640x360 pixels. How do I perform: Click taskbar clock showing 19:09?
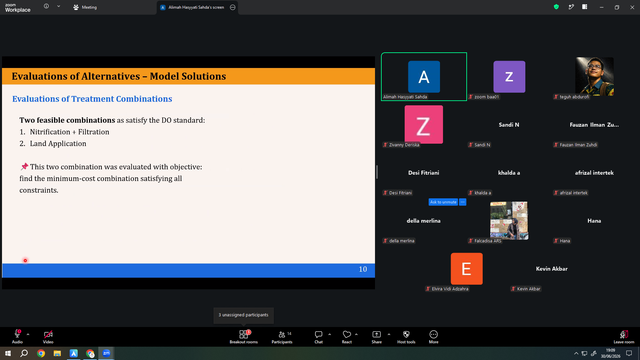[610, 353]
